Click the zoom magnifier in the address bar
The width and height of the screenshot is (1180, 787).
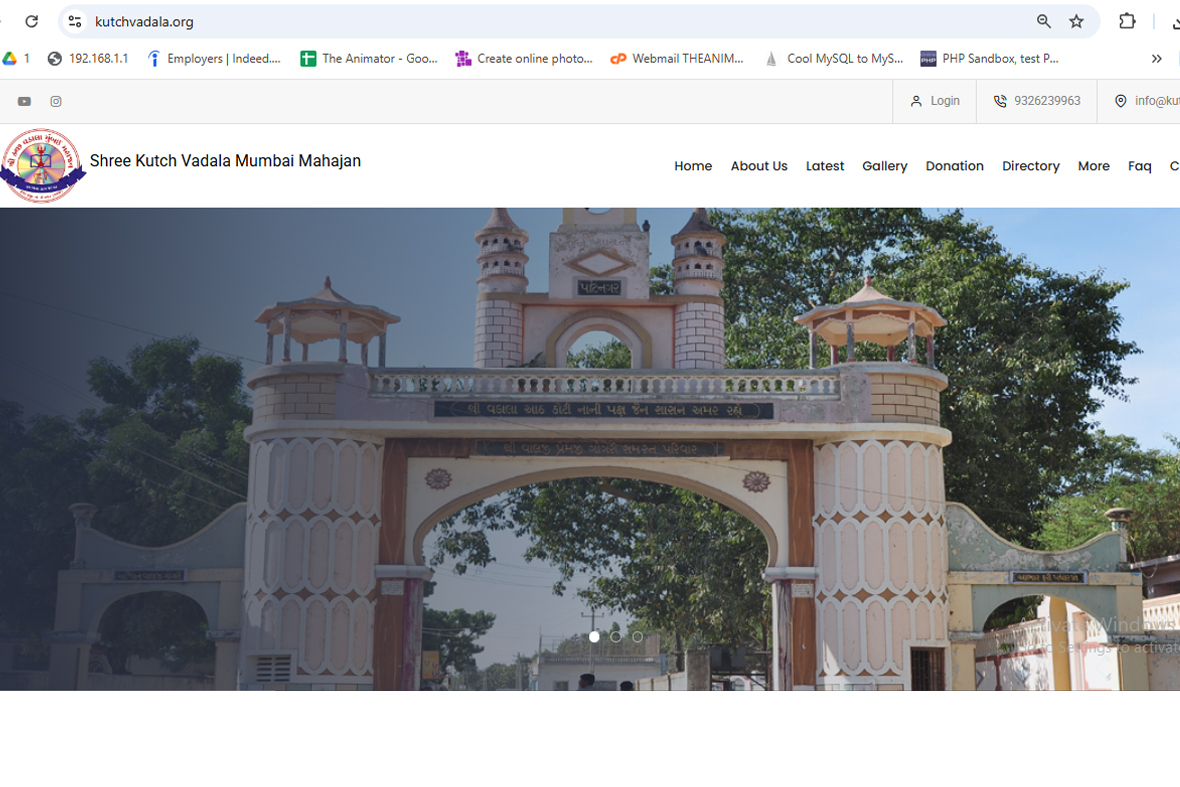click(1043, 21)
